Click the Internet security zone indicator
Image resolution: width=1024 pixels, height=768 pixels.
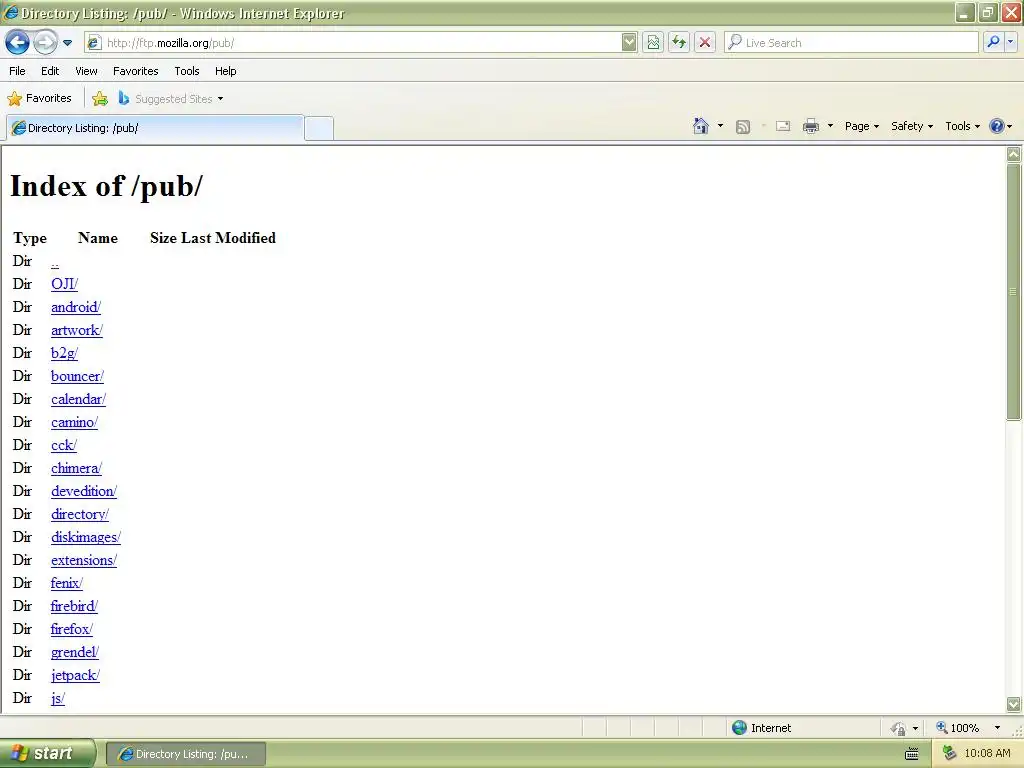[761, 728]
